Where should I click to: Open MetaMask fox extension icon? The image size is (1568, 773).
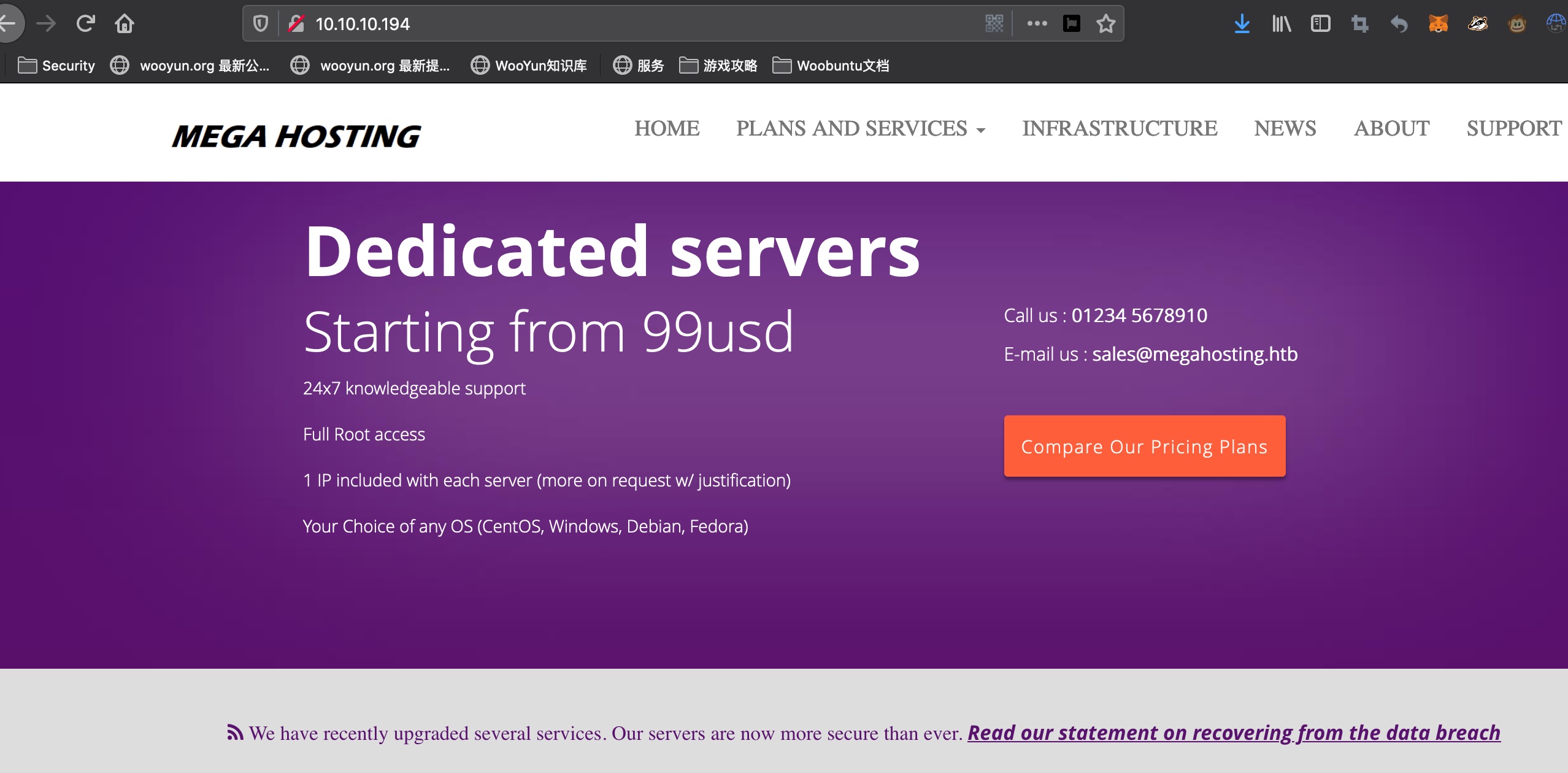(x=1438, y=24)
